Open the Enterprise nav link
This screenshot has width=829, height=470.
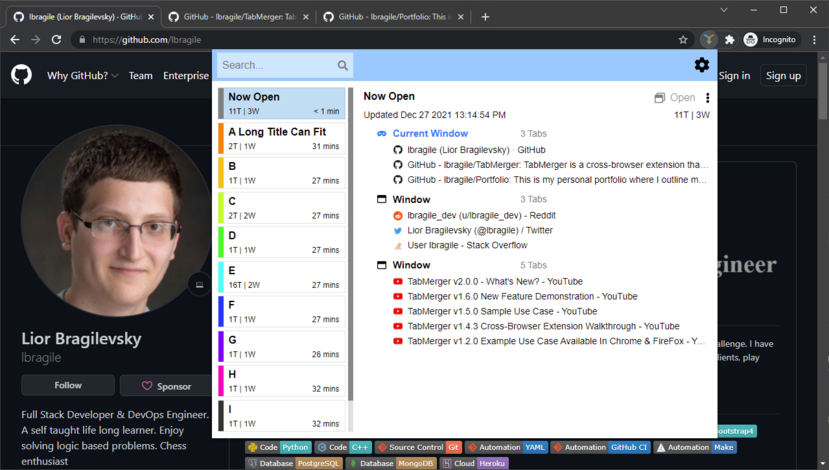pyautogui.click(x=186, y=76)
